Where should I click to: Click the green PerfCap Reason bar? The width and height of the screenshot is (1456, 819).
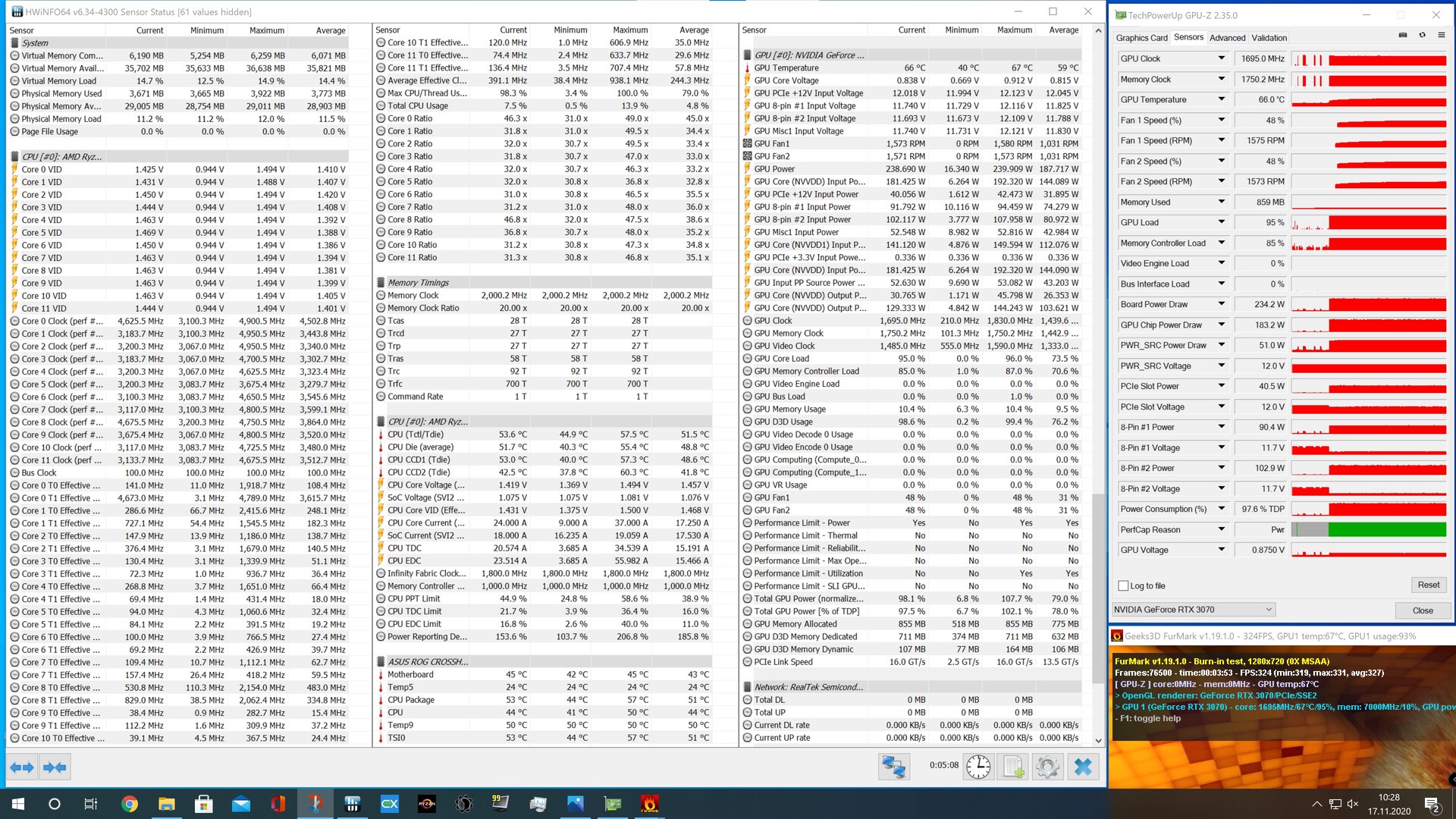[1386, 529]
